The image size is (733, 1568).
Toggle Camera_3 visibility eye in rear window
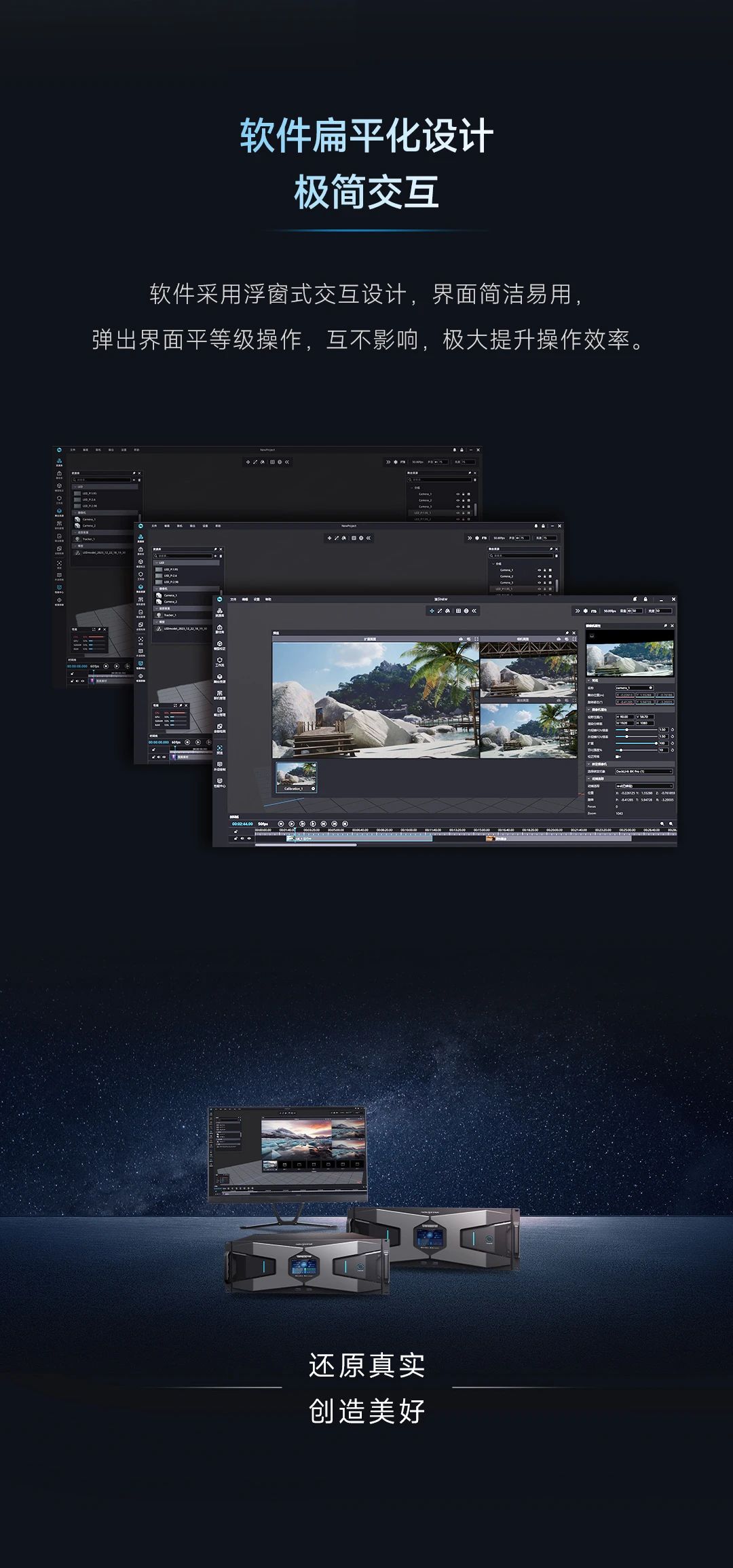[x=457, y=506]
